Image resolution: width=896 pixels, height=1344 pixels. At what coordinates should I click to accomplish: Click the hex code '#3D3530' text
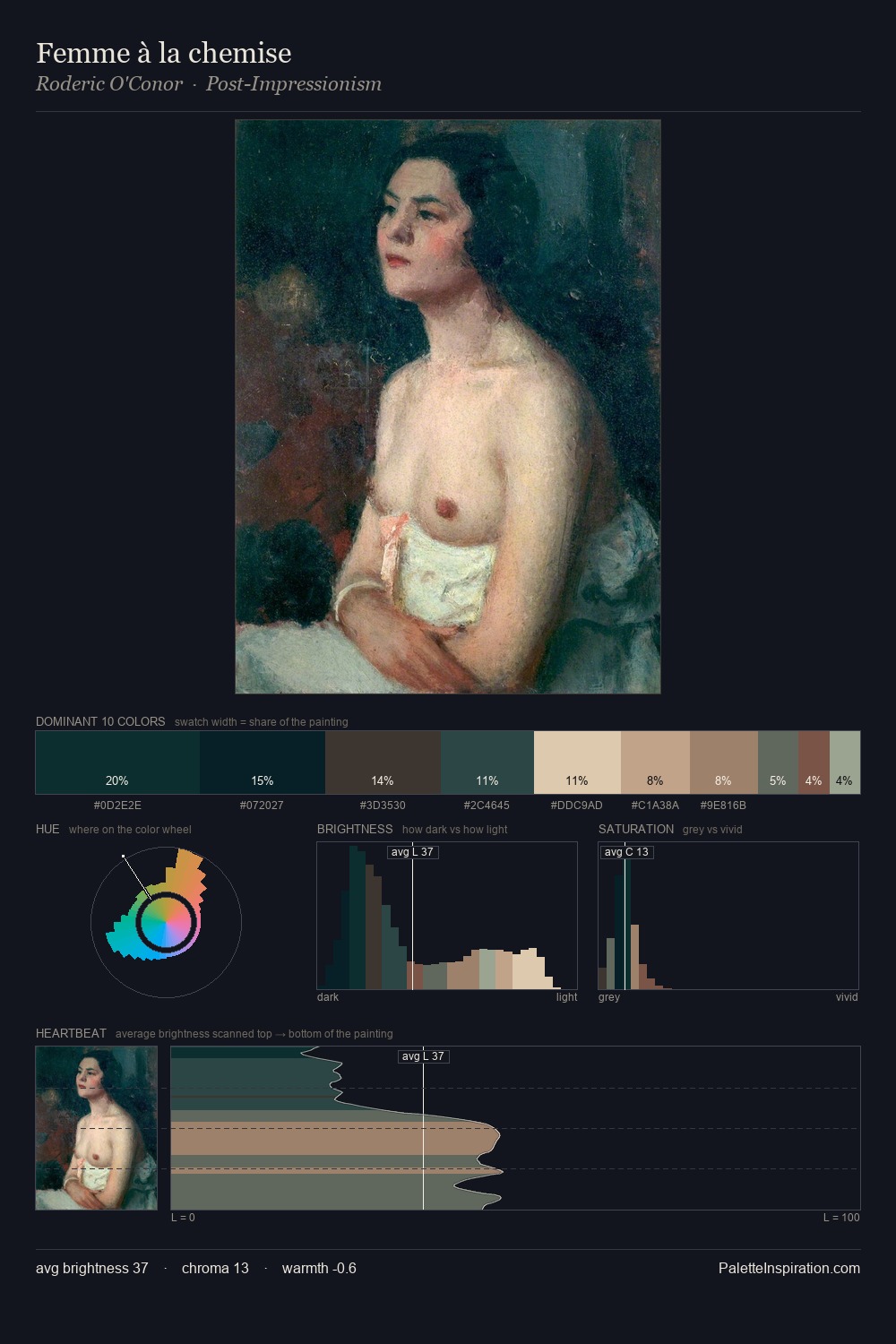383,805
